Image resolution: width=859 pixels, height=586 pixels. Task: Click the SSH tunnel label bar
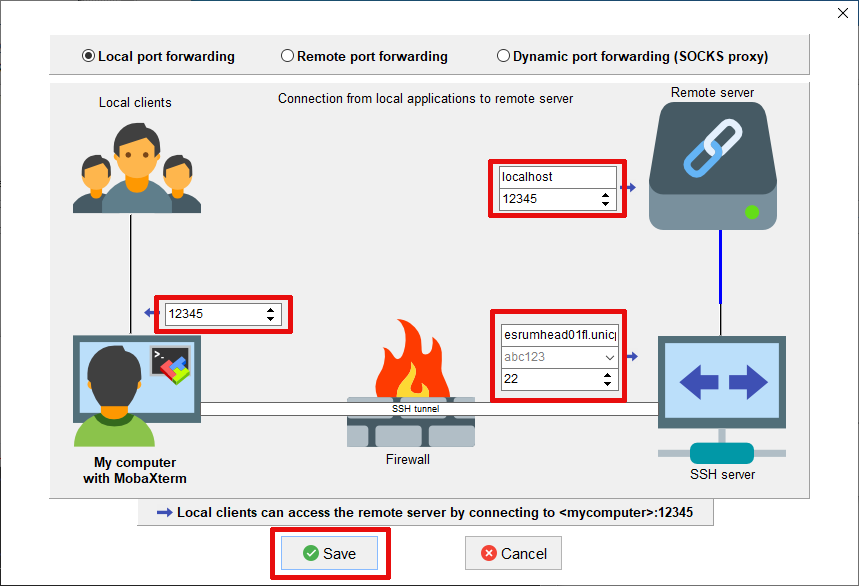pos(413,408)
